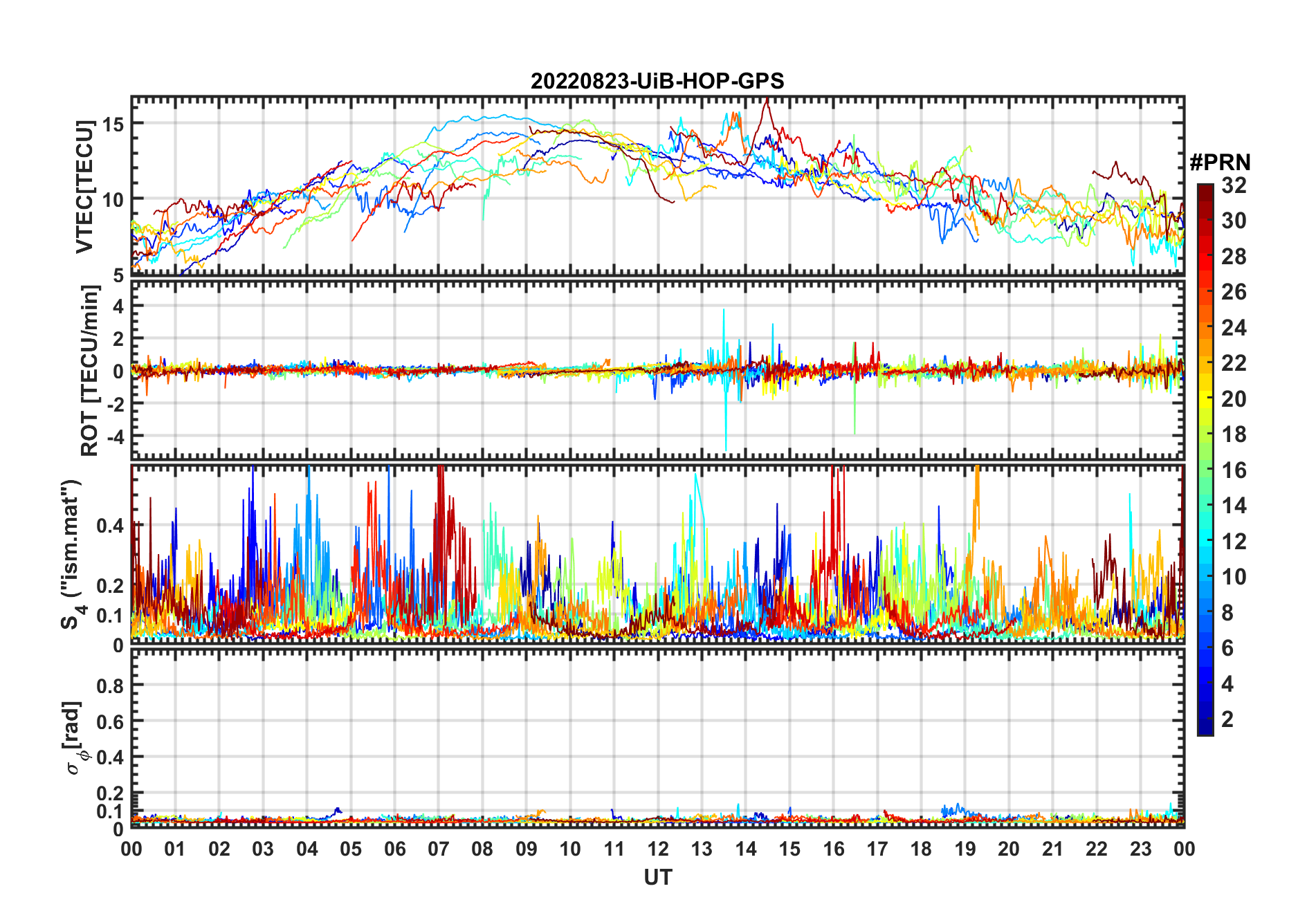Click the 15 tick on the VTEC axis

pyautogui.click(x=113, y=125)
